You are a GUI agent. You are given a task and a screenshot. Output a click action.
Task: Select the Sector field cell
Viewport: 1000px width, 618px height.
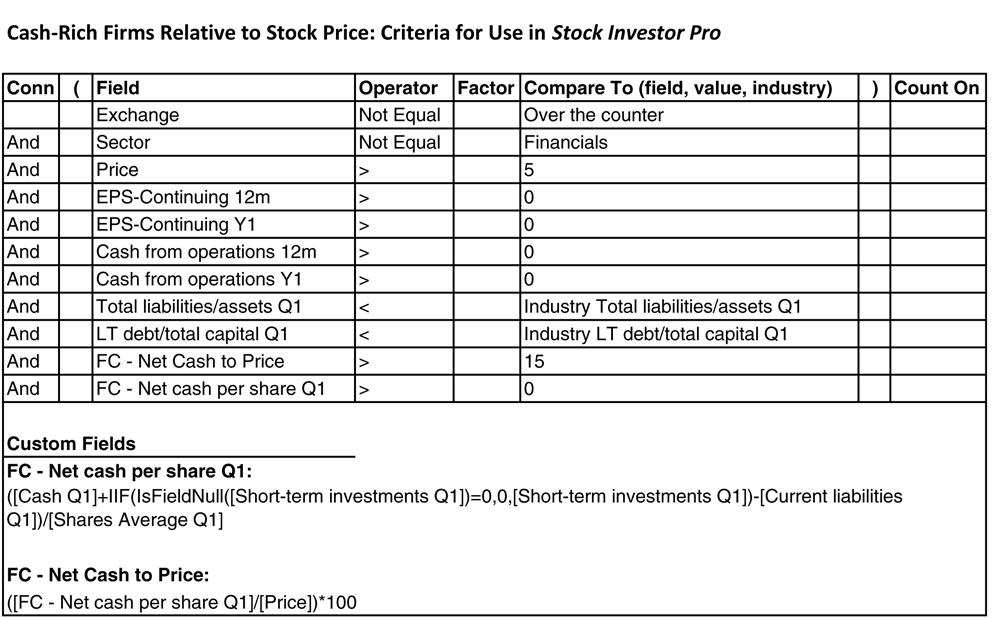(x=223, y=142)
